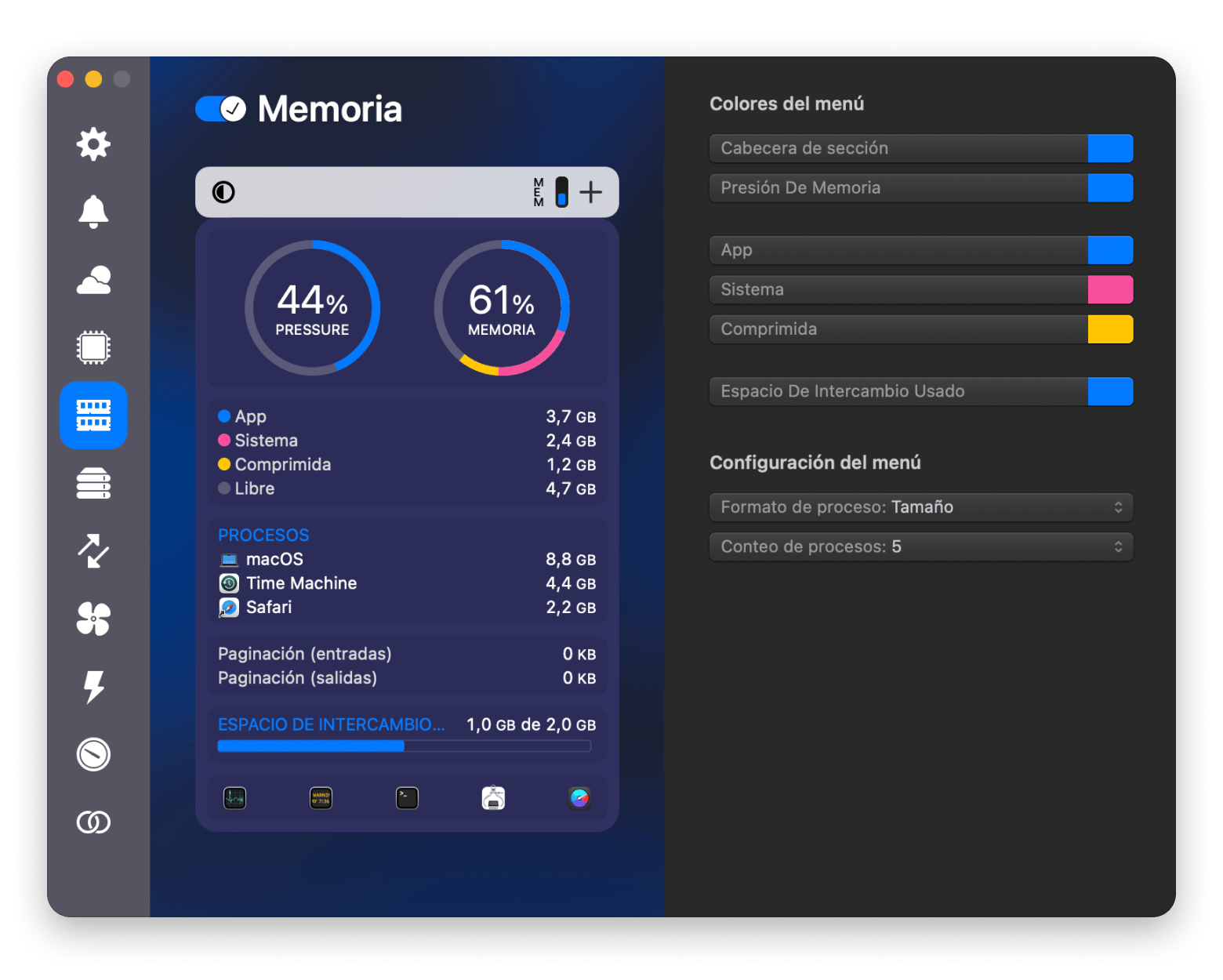The width and height of the screenshot is (1223, 980).
Task: Open the Time clock section
Action: (93, 754)
